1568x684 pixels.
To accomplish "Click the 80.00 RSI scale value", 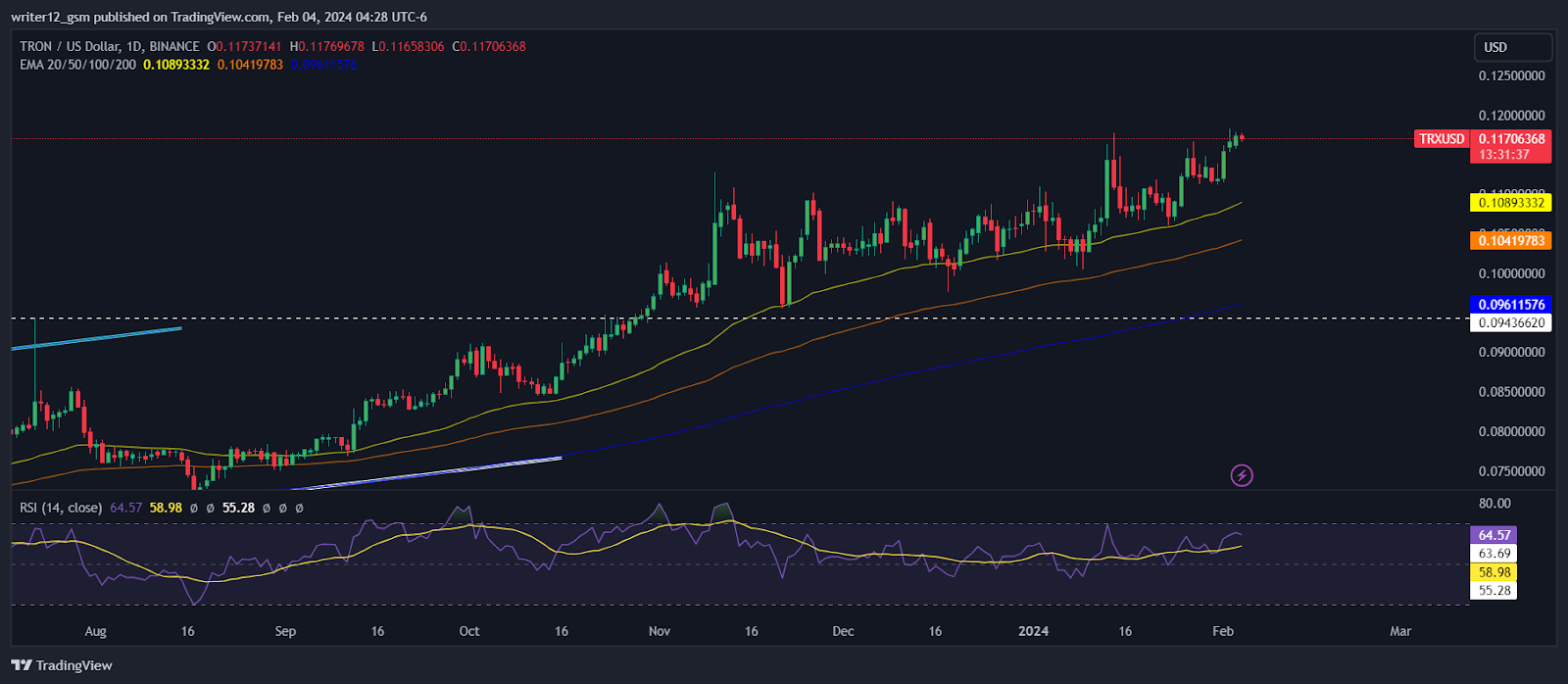I will tap(1494, 504).
